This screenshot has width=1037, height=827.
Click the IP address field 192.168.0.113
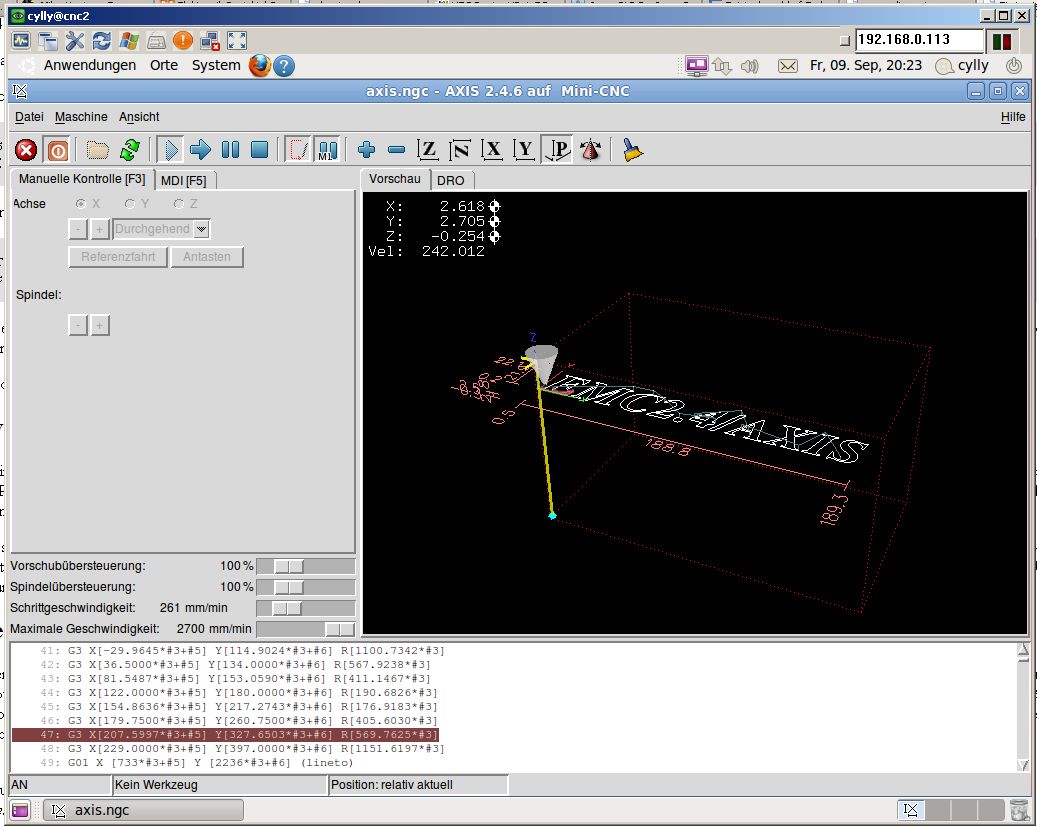pyautogui.click(x=919, y=40)
